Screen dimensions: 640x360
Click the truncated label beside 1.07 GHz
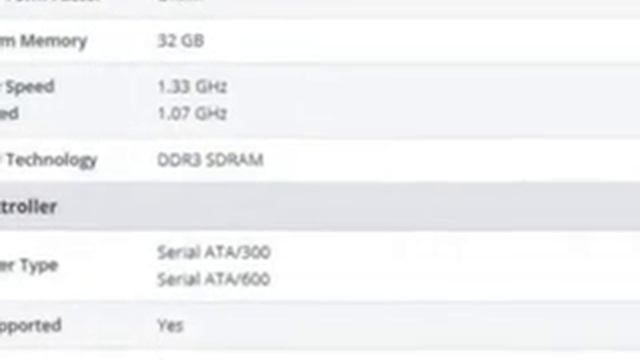tap(9, 113)
